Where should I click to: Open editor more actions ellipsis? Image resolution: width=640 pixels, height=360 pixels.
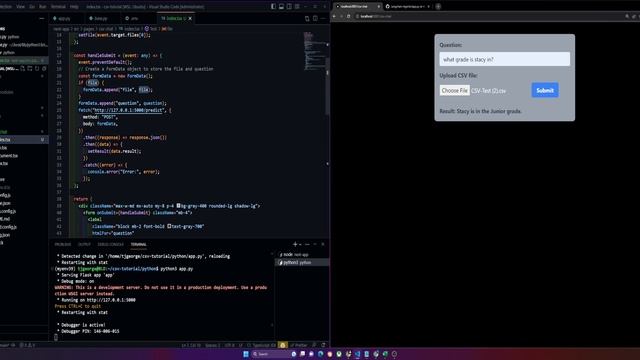point(323,18)
